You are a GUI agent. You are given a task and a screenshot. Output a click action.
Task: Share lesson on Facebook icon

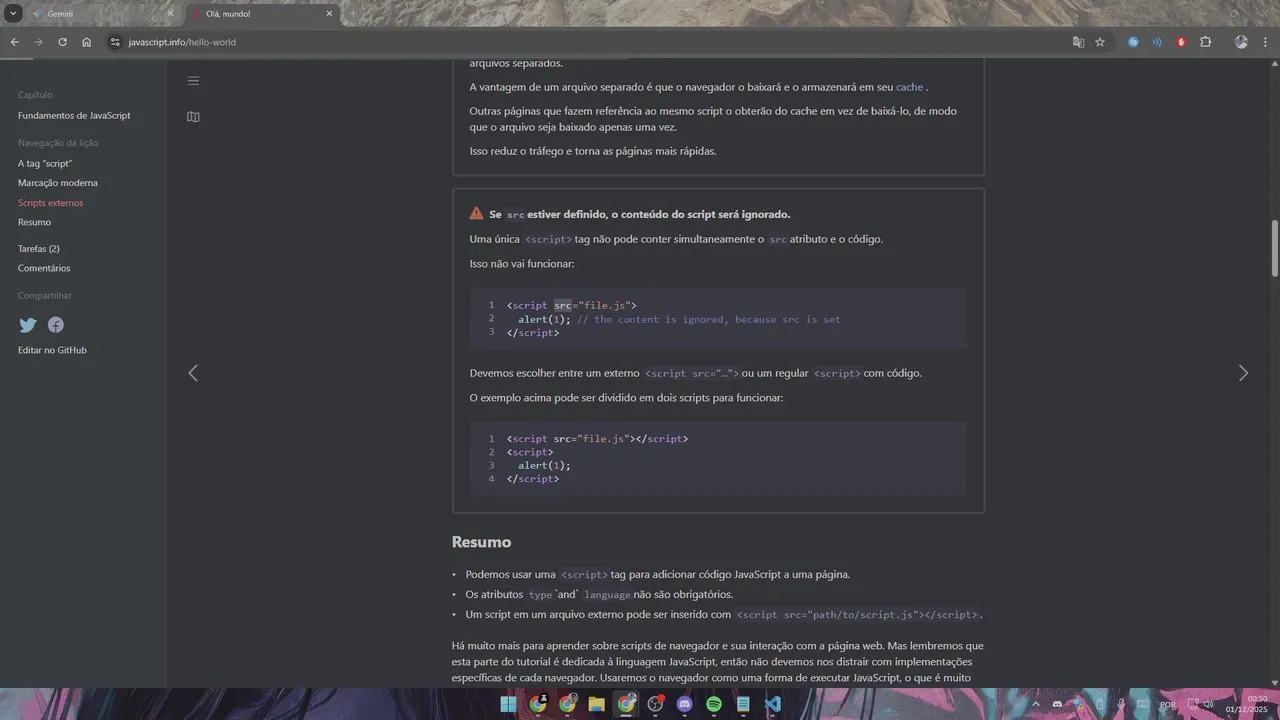56,325
